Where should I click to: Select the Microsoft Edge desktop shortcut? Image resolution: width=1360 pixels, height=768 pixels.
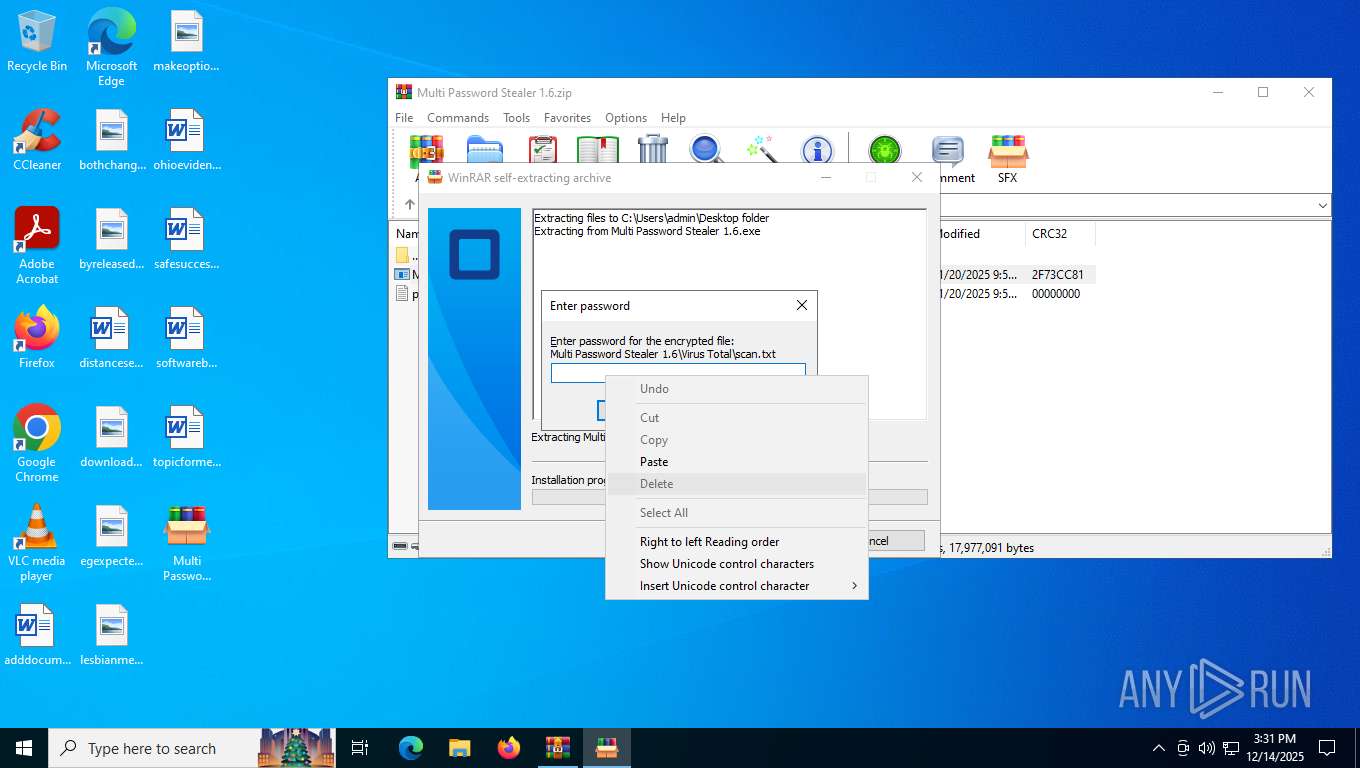click(111, 47)
